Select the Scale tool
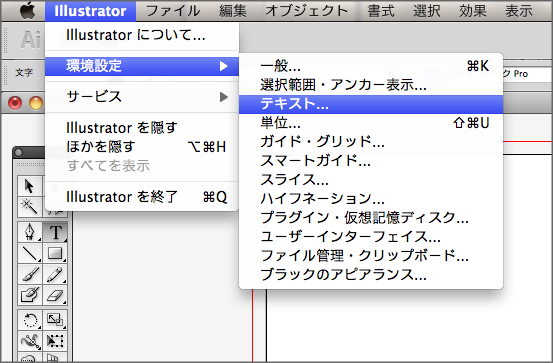The image size is (553, 363). (x=55, y=320)
